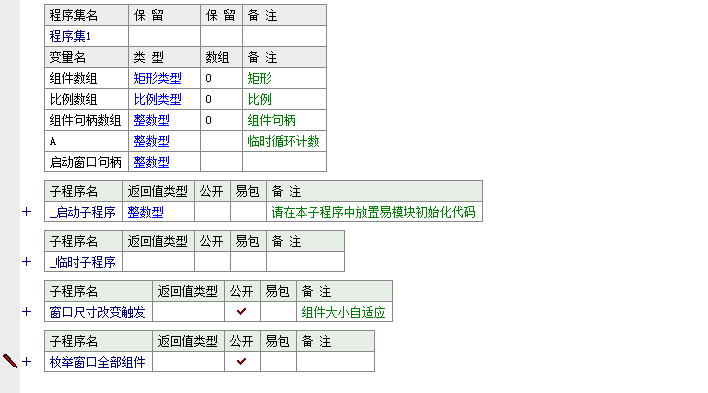
Task: Select the _启动子程序 subroutine name
Action: [x=83, y=212]
